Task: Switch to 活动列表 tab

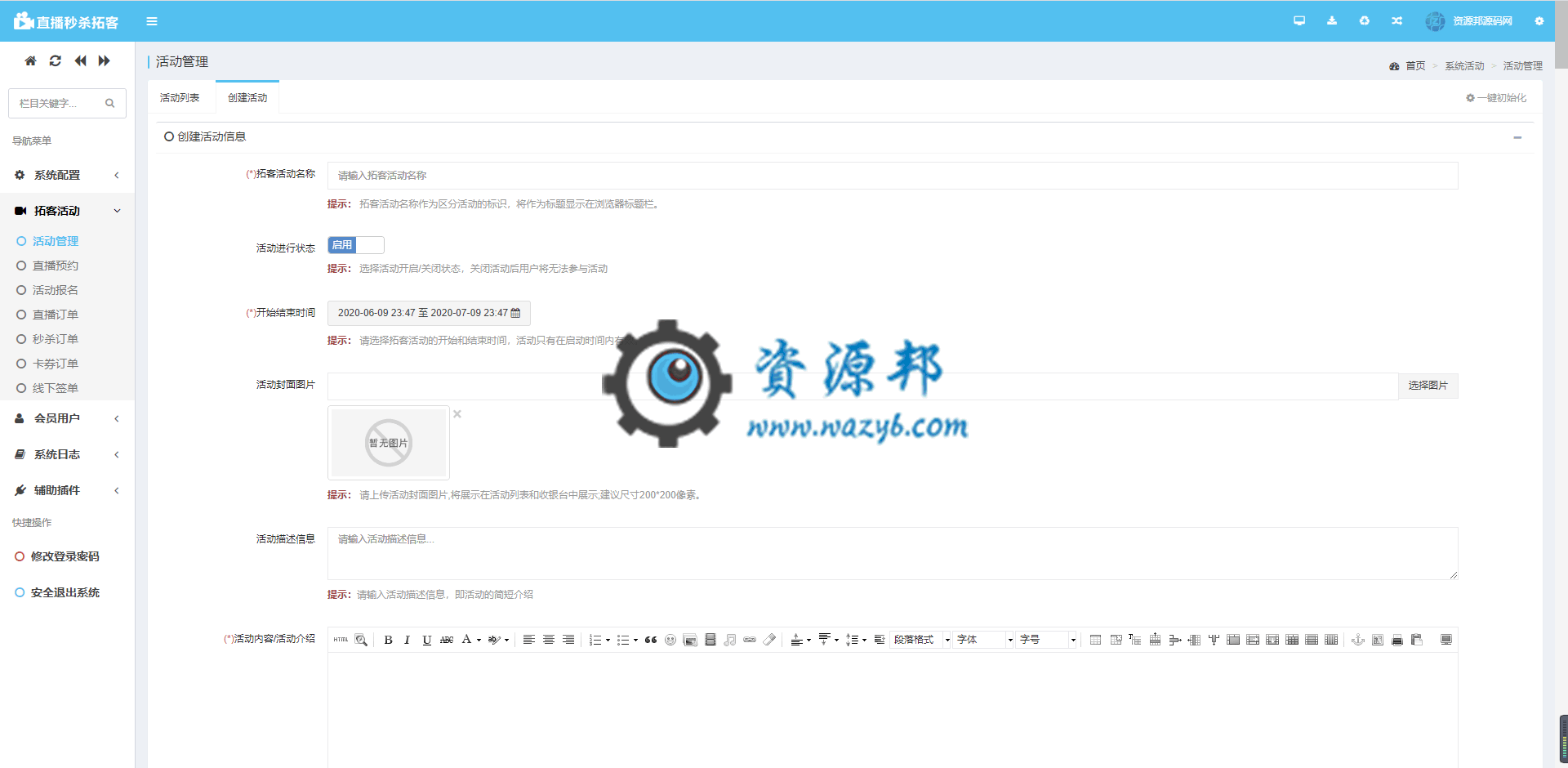Action: pyautogui.click(x=180, y=98)
